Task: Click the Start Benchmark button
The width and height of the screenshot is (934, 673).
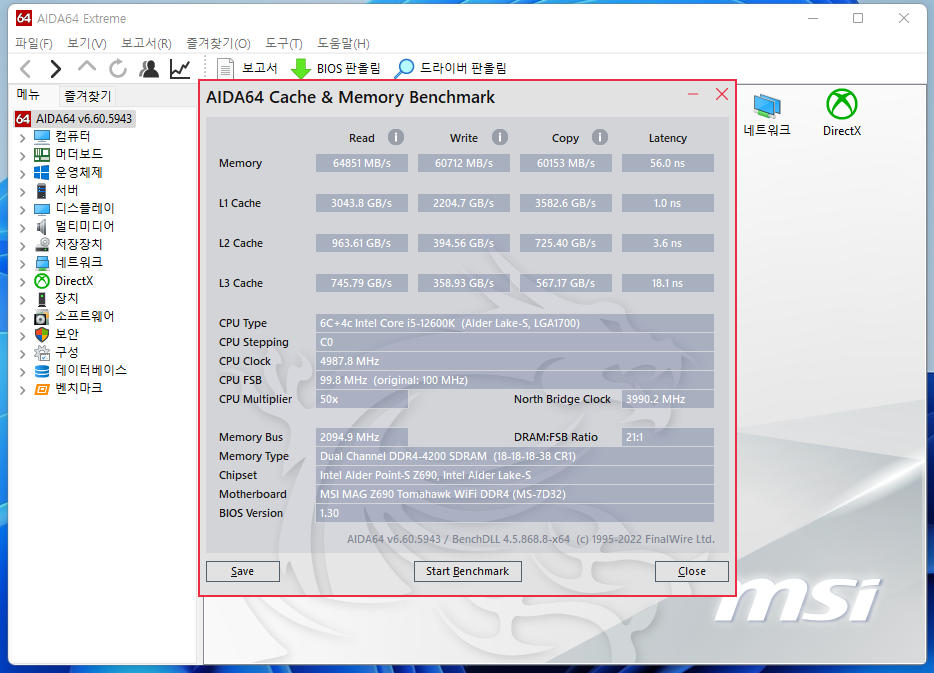Action: (x=468, y=571)
